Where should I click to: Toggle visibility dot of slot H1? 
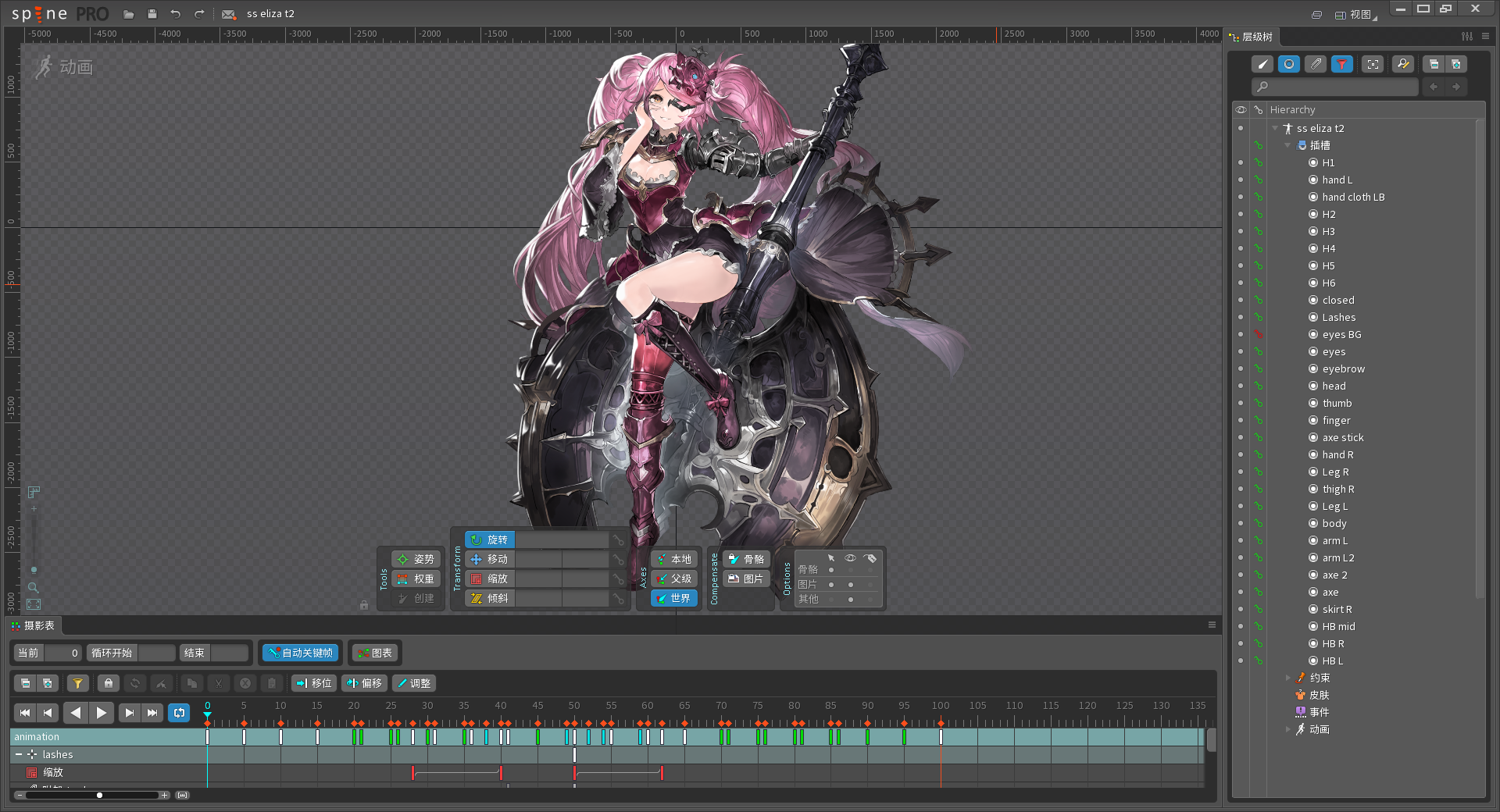pyautogui.click(x=1241, y=162)
